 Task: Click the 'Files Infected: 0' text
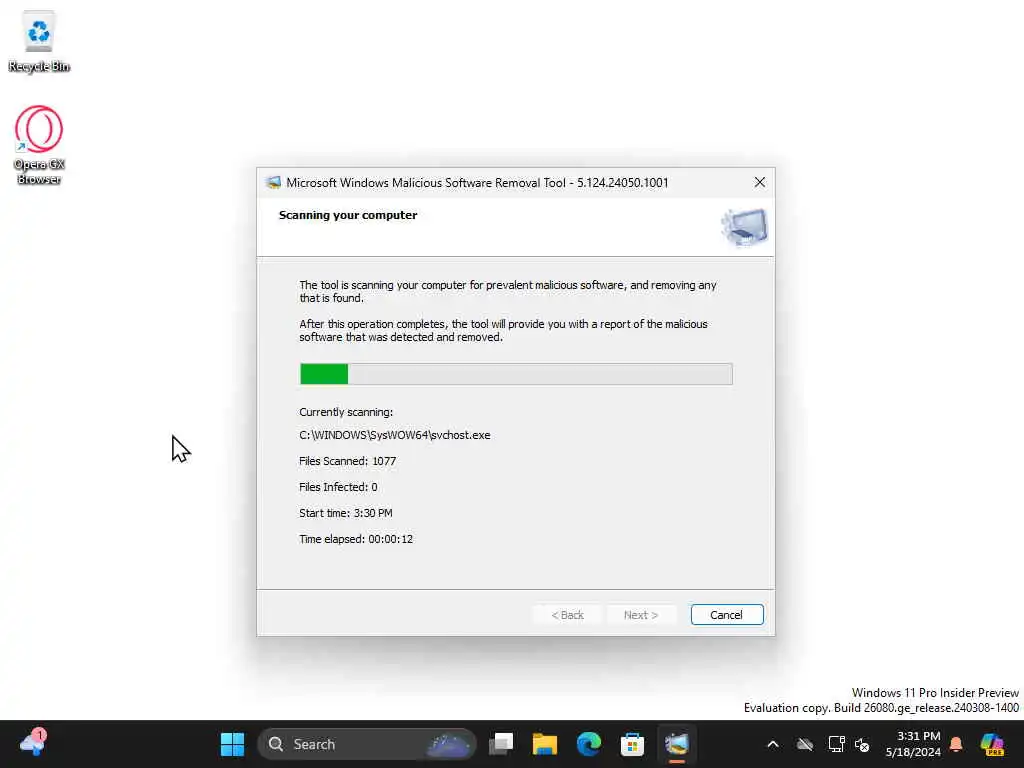pos(338,487)
